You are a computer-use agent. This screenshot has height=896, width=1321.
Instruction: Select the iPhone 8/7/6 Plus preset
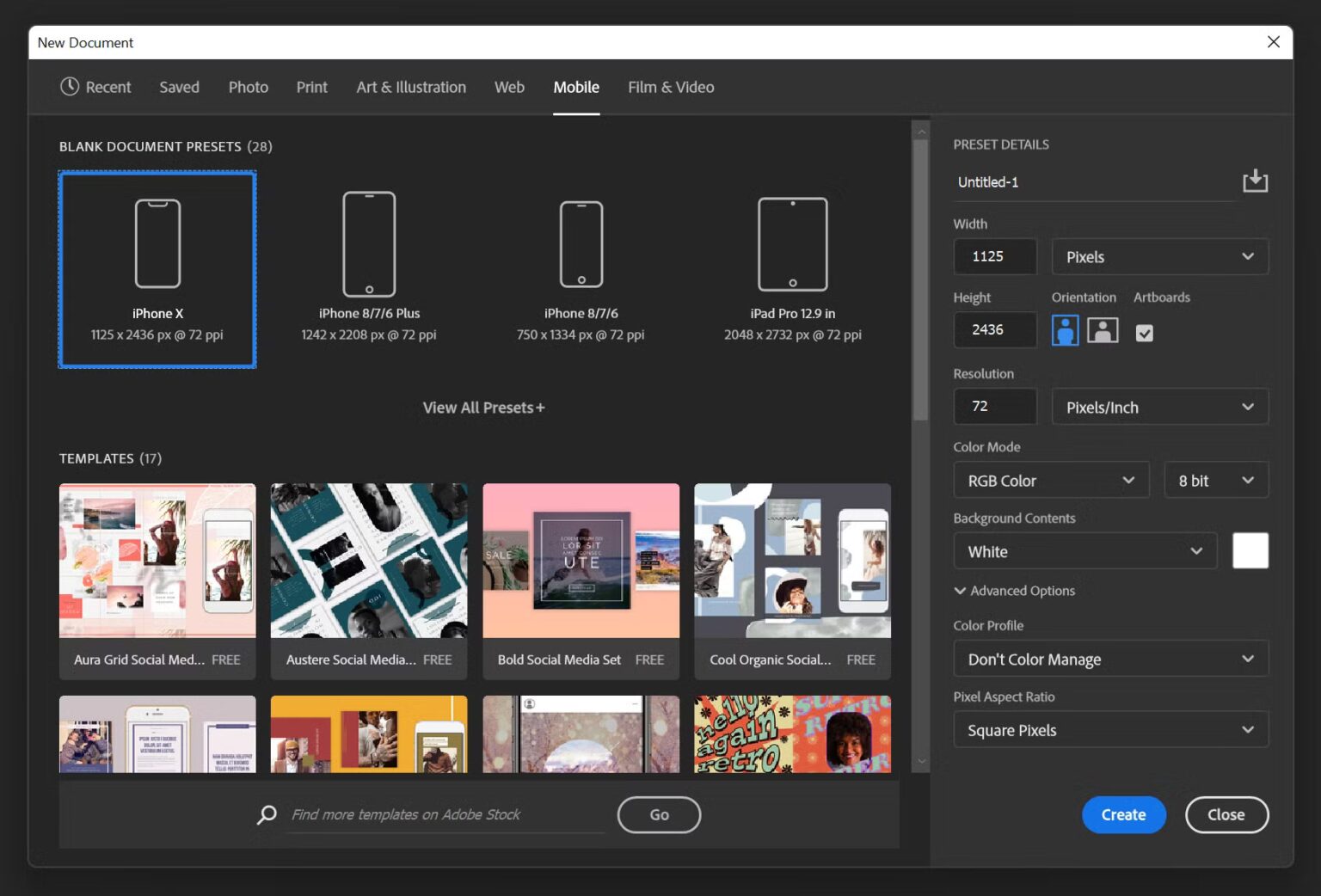tap(369, 267)
